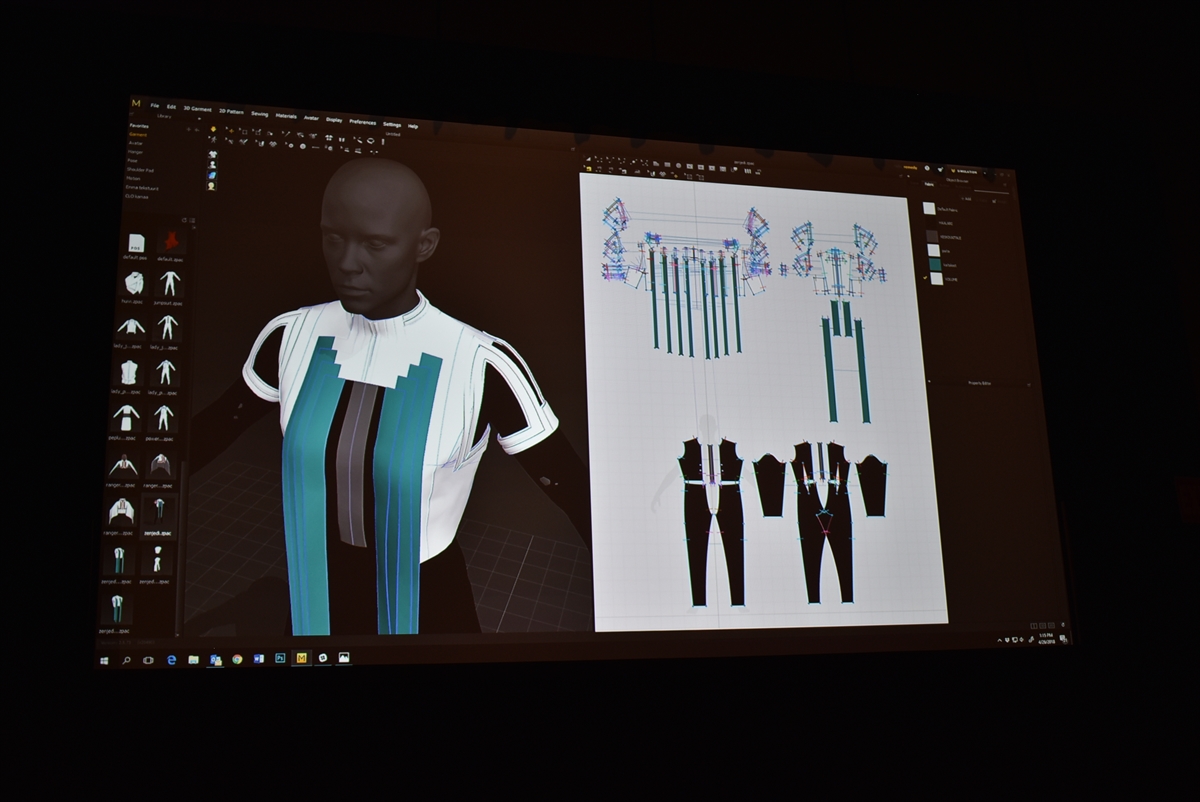Open Word from the taskbar
Viewport: 1200px width, 802px height.
tap(258, 659)
